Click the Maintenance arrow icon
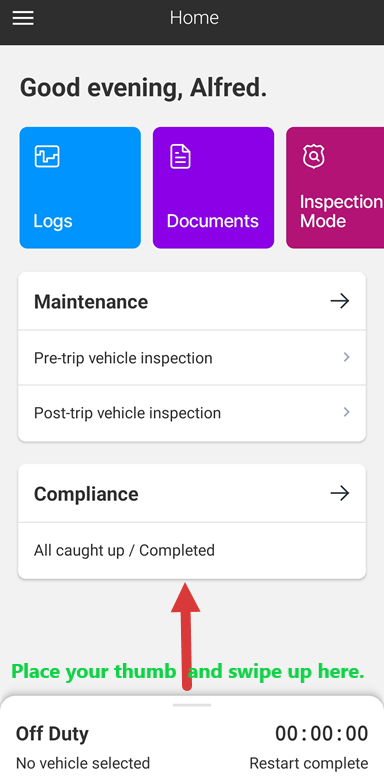Viewport: 384px width, 783px height. point(340,301)
